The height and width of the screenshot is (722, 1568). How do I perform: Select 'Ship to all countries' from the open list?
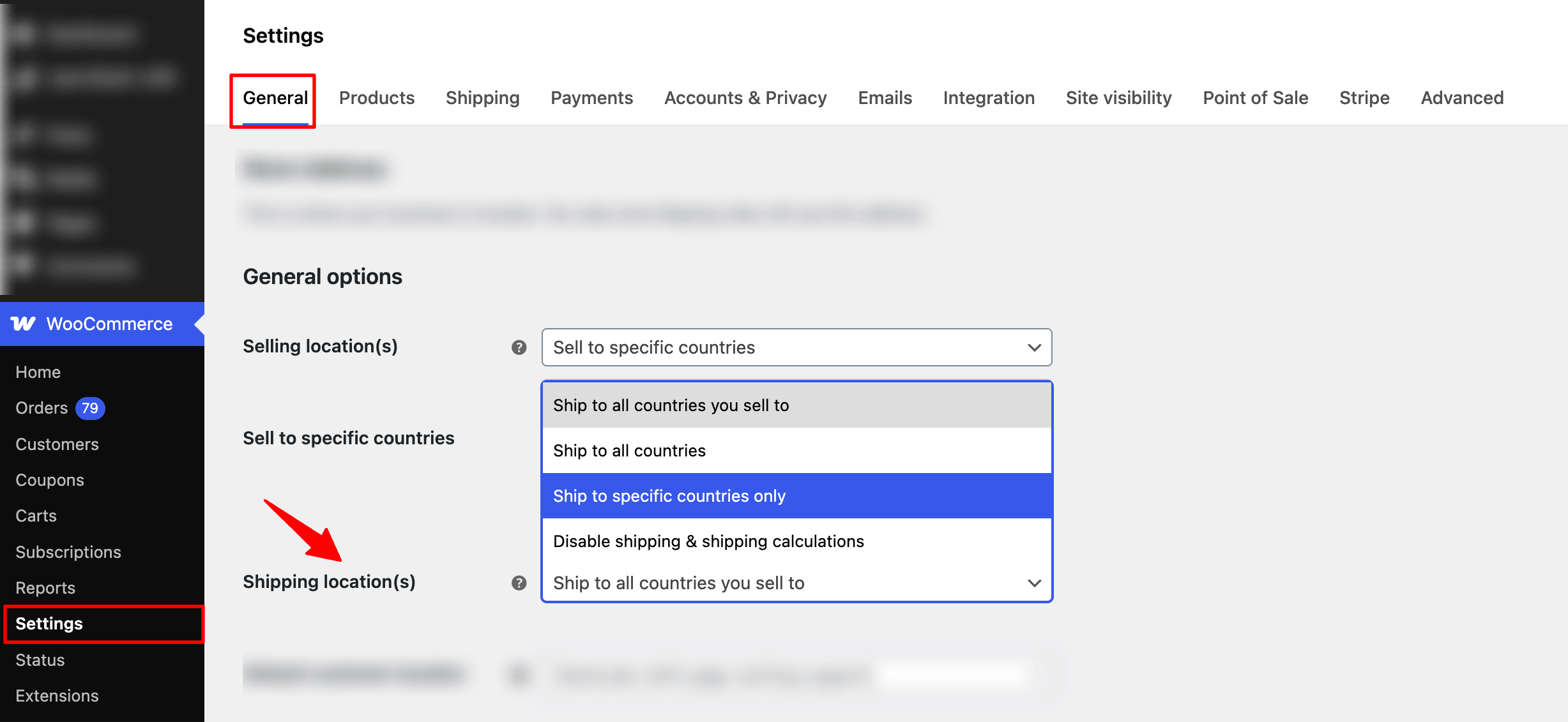pyautogui.click(x=629, y=450)
